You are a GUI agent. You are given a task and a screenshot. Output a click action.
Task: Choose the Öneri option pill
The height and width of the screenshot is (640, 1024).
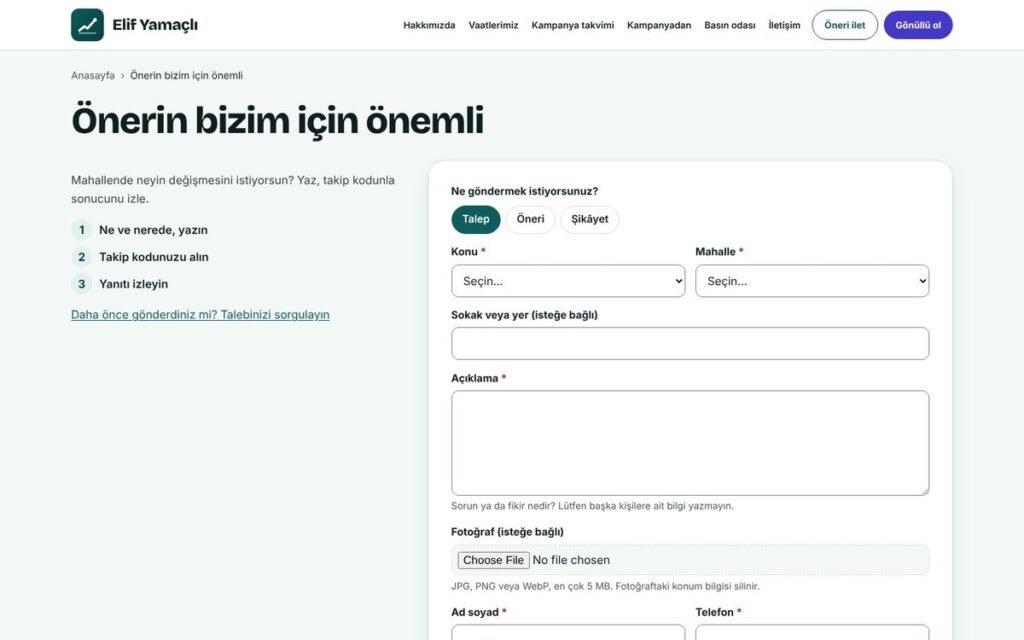pyautogui.click(x=530, y=219)
